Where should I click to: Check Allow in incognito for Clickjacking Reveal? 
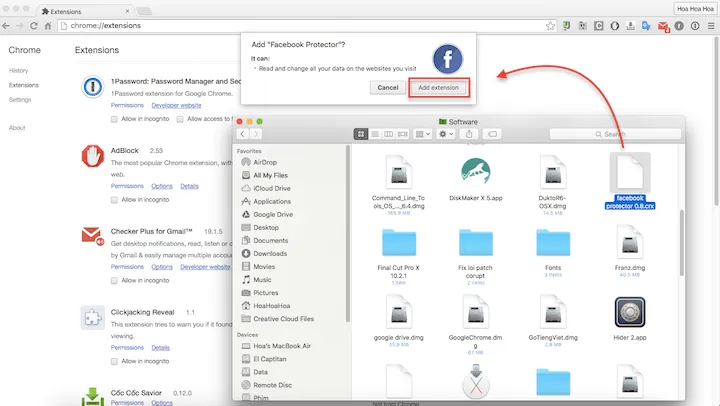pyautogui.click(x=114, y=360)
